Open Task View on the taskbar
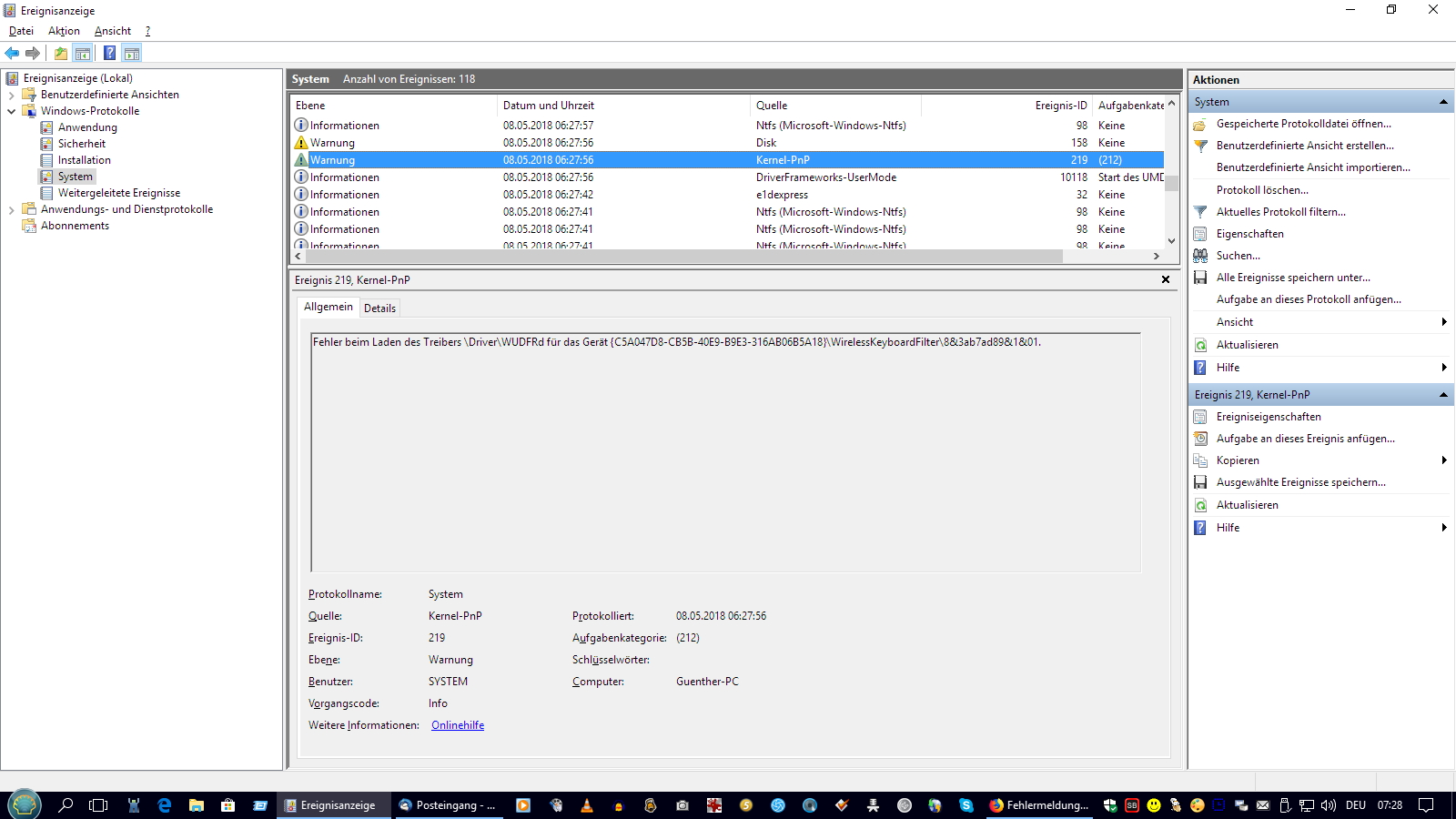The image size is (1456, 819). [98, 805]
